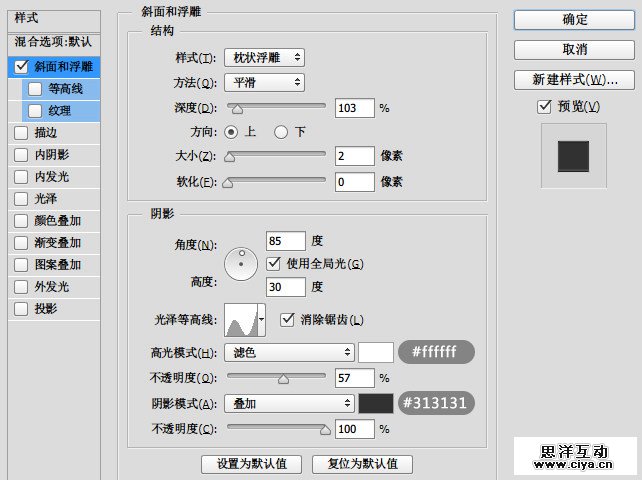Expand the 高光模式 dropdown showing 滤色
The width and height of the screenshot is (642, 480).
290,352
